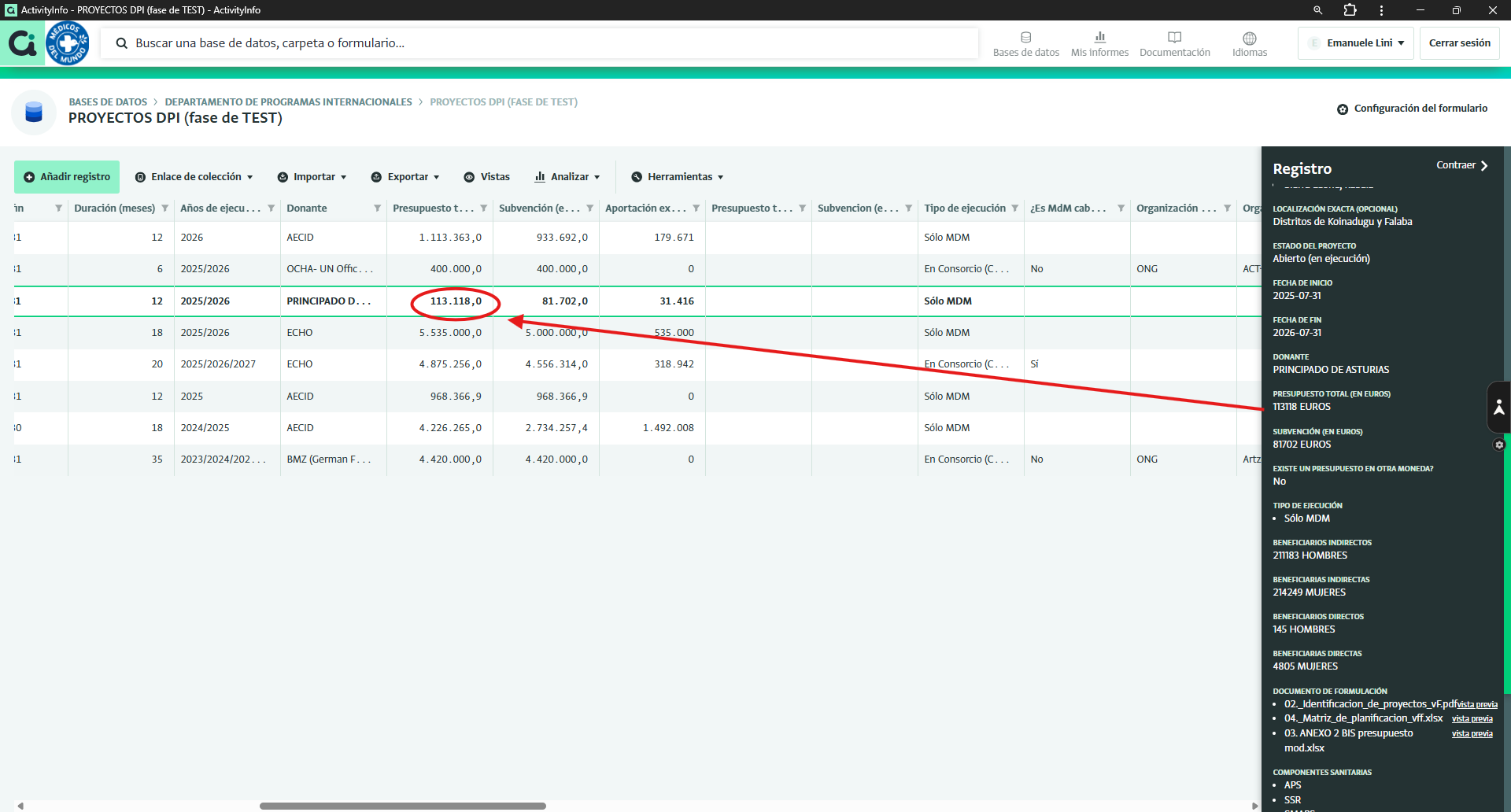Open Mis informes chart icon
This screenshot has height=812, width=1511.
1099,38
